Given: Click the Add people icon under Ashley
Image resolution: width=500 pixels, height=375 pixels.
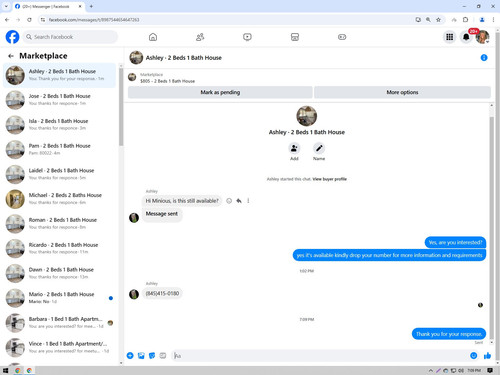Looking at the screenshot, I should click(x=294, y=148).
